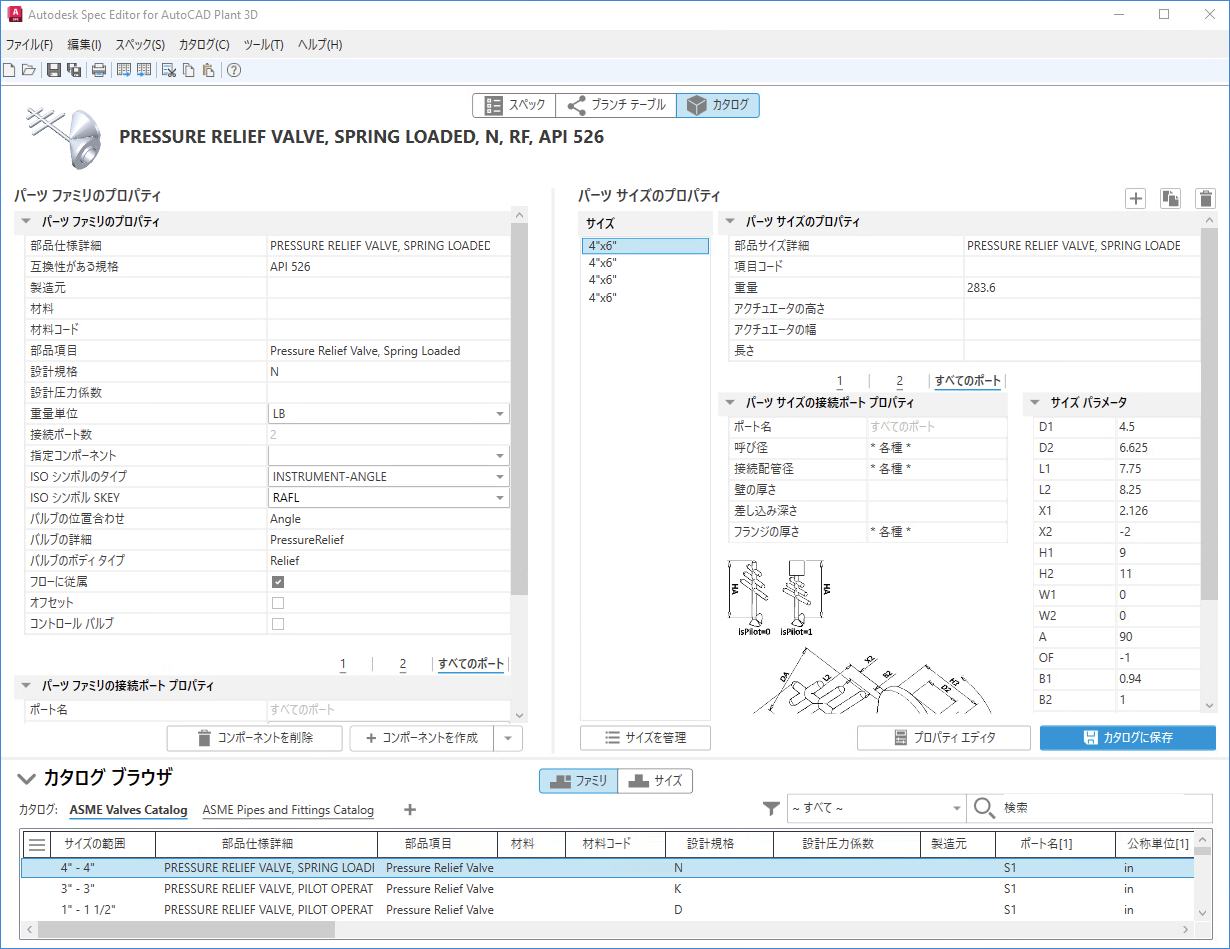Click the search magnifier icon
1230x949 pixels.
(984, 808)
